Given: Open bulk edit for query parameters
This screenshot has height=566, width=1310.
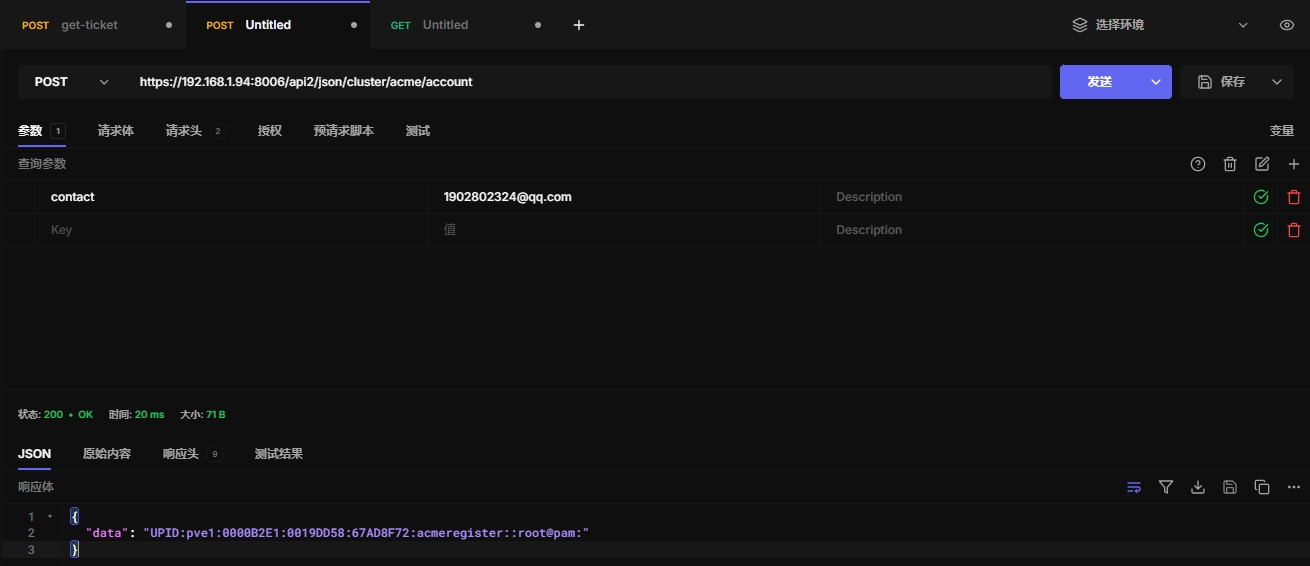Looking at the screenshot, I should pyautogui.click(x=1262, y=164).
